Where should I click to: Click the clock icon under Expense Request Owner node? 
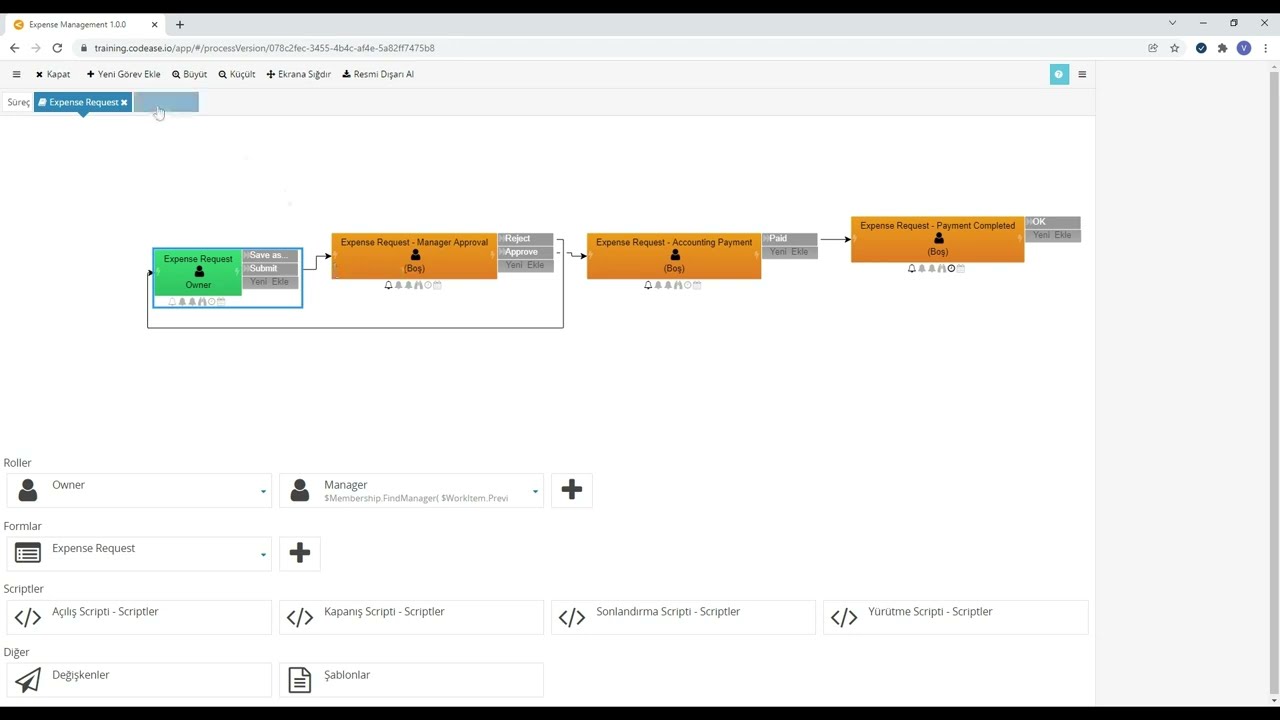pos(211,301)
